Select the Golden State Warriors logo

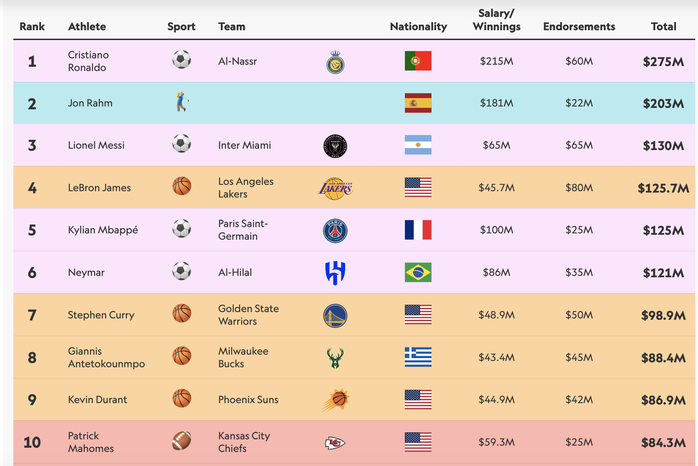[335, 316]
